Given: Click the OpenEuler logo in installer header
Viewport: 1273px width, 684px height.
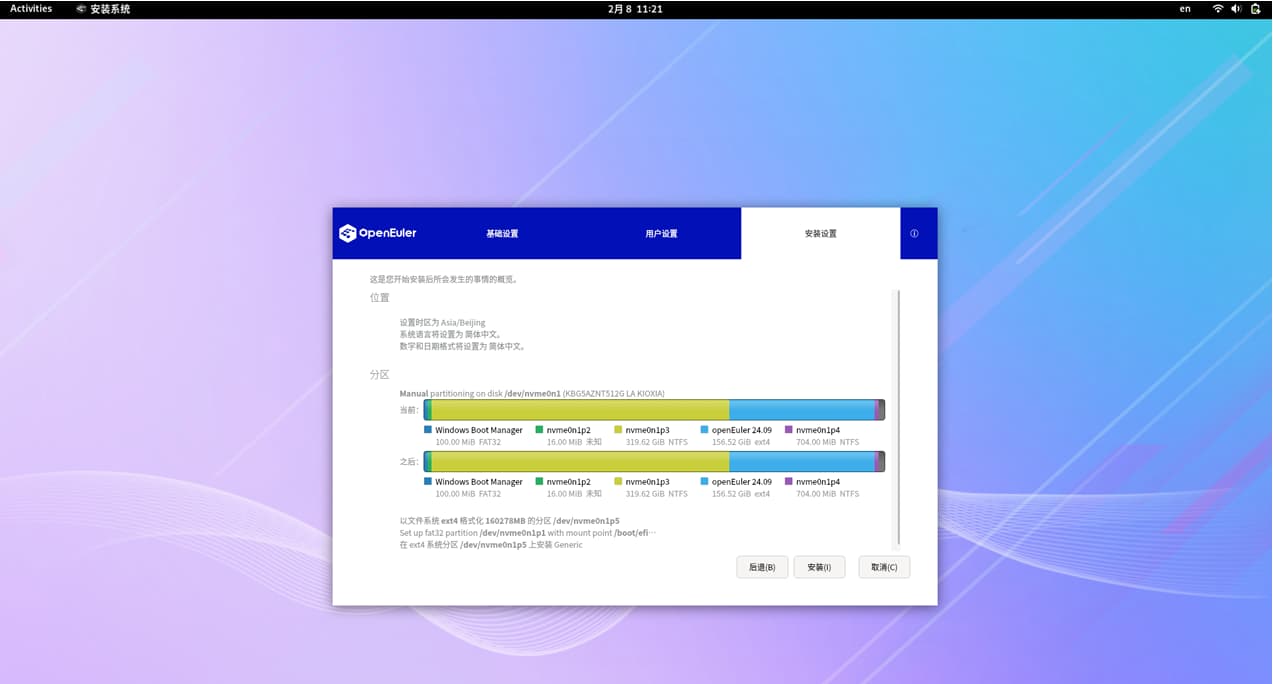Looking at the screenshot, I should (378, 233).
